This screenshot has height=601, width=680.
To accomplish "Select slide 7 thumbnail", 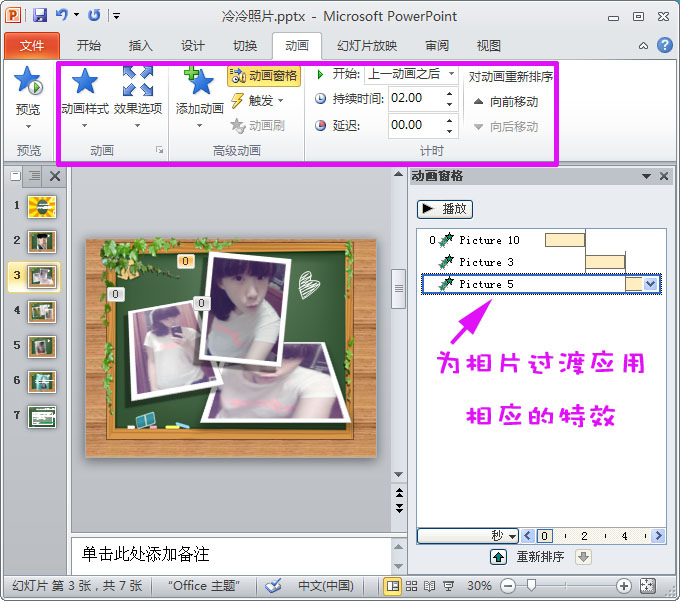I will coord(42,417).
